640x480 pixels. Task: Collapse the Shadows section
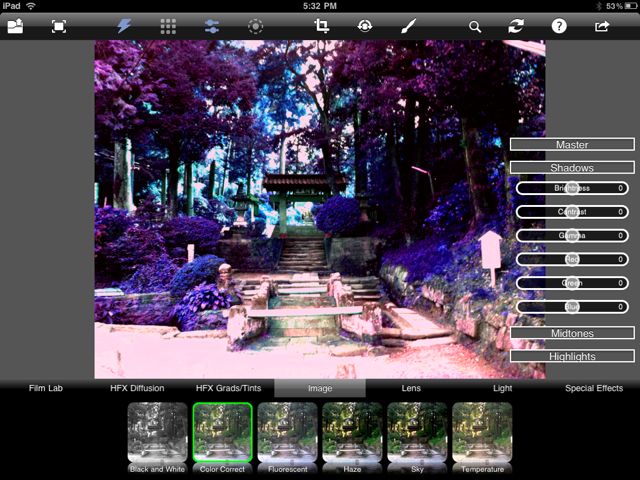(x=572, y=167)
